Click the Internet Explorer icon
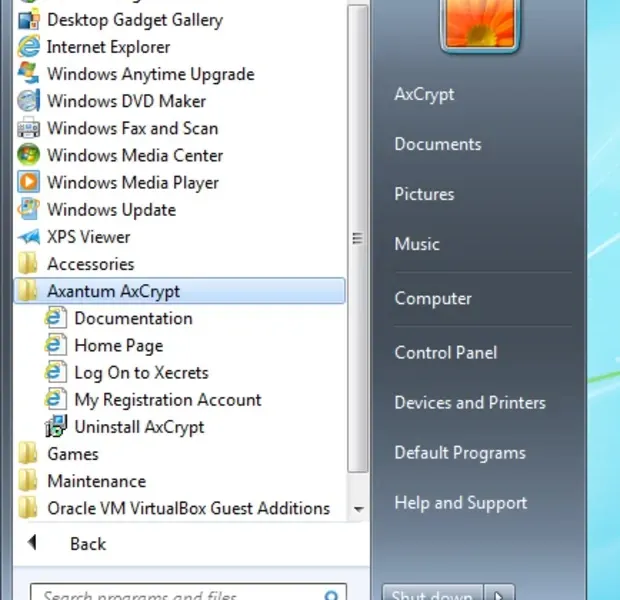 (28, 47)
